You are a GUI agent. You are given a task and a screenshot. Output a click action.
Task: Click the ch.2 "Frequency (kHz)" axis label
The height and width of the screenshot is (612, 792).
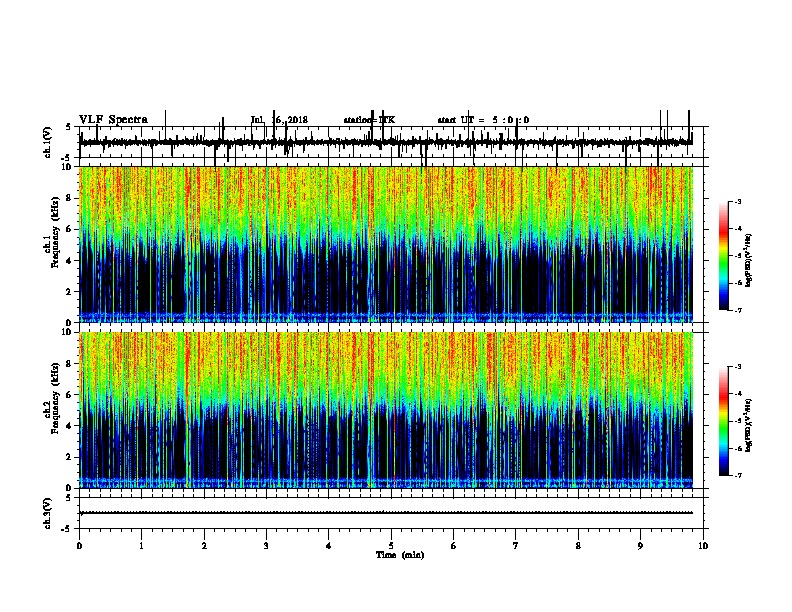(x=55, y=397)
